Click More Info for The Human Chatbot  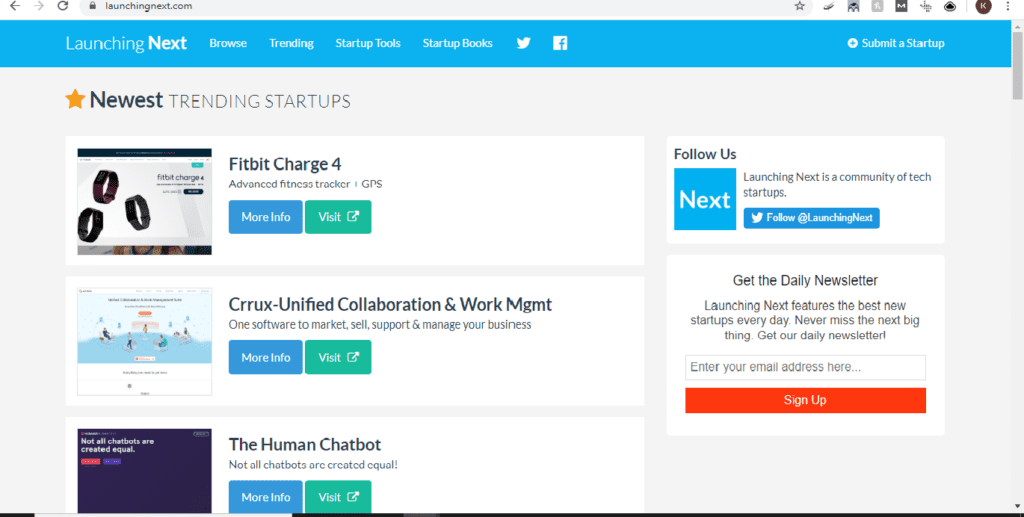266,497
